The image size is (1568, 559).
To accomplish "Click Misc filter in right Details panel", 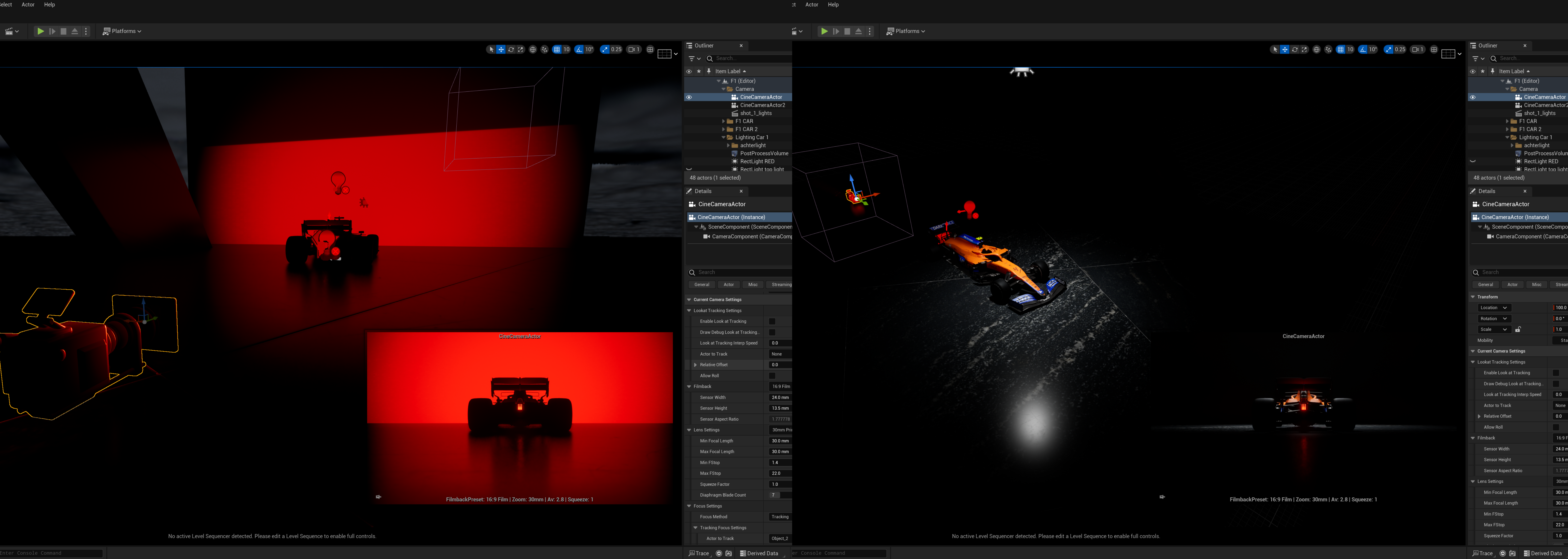I will [x=1537, y=284].
